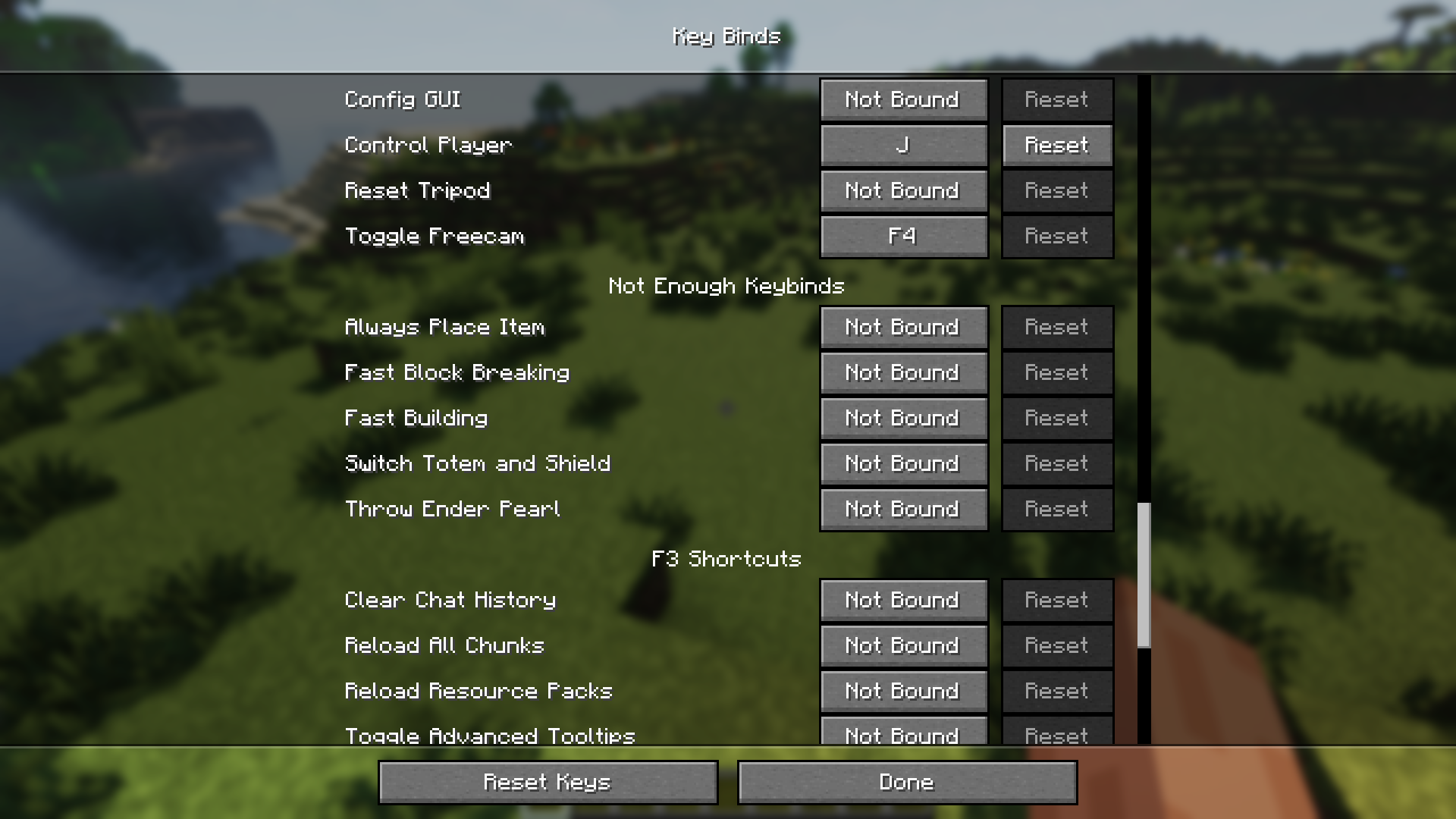Click Reset Keys to restore defaults
This screenshot has width=1456, height=819.
548,781
